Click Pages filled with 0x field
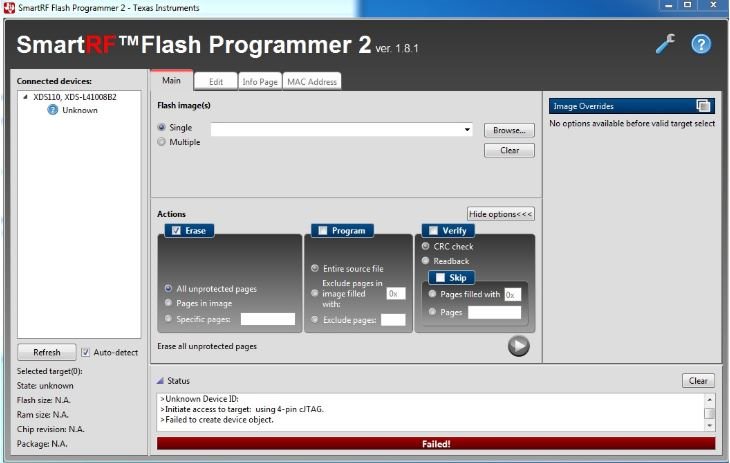 [x=513, y=294]
